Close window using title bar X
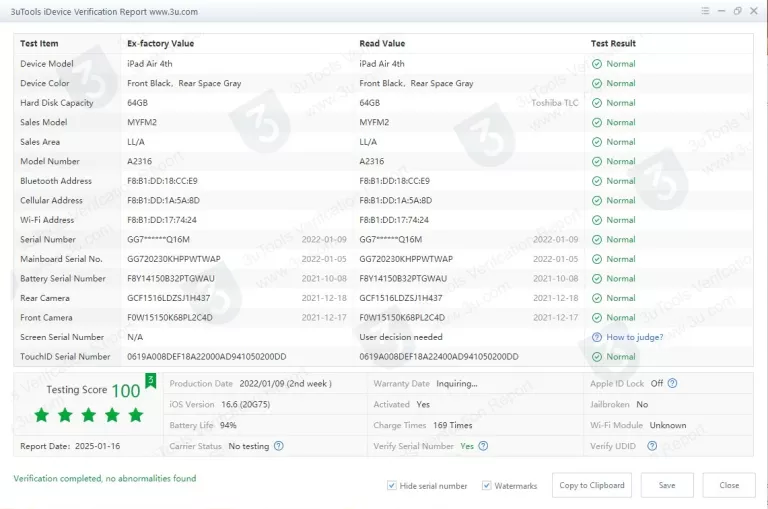 tap(754, 11)
